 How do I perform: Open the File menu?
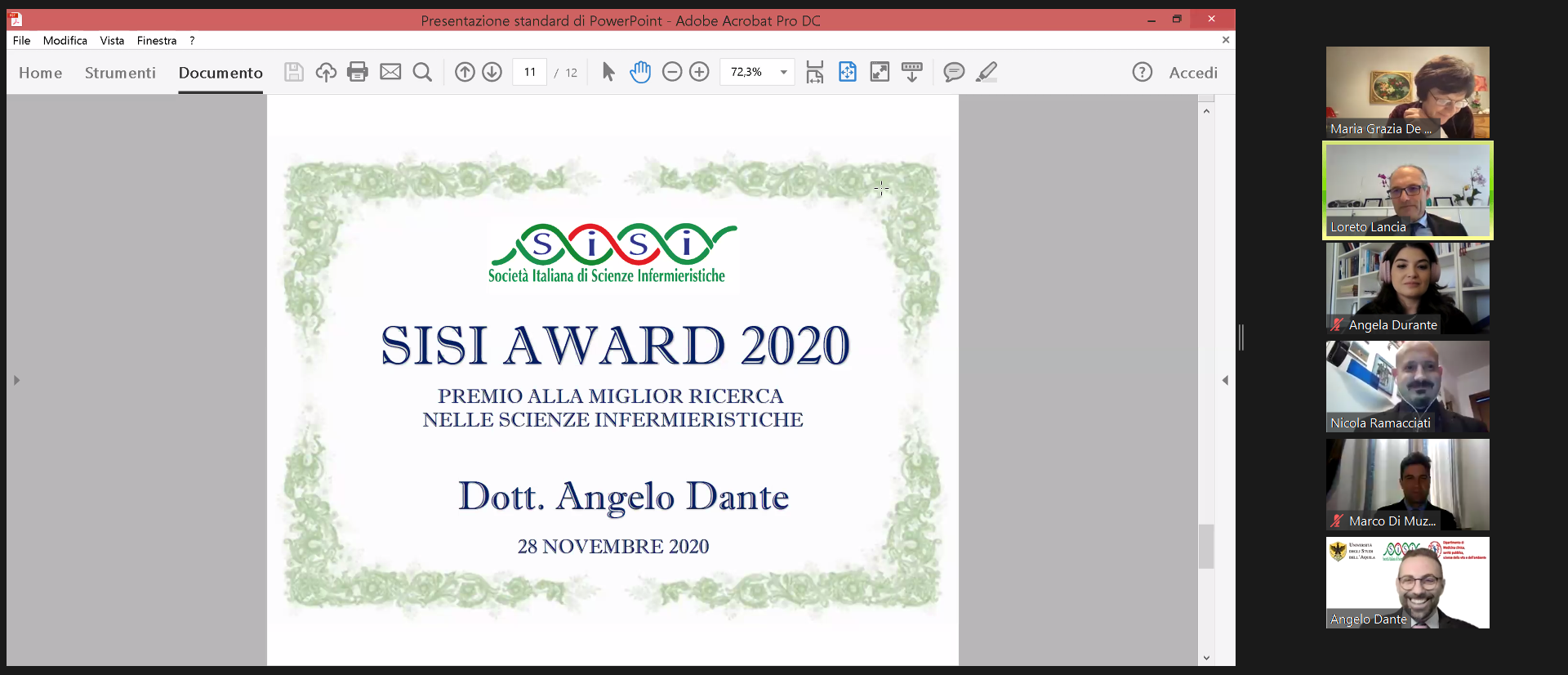(21, 40)
